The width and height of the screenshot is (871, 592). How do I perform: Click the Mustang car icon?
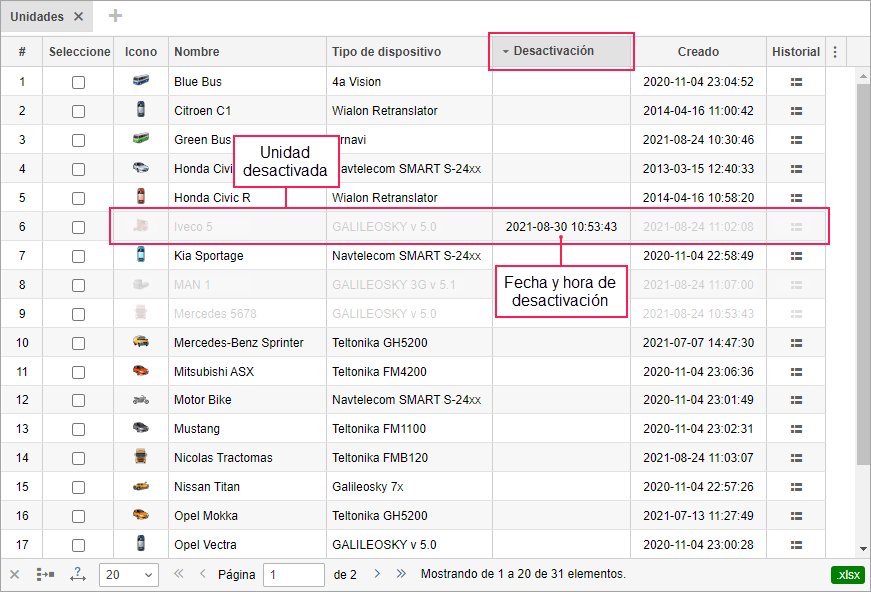point(141,427)
